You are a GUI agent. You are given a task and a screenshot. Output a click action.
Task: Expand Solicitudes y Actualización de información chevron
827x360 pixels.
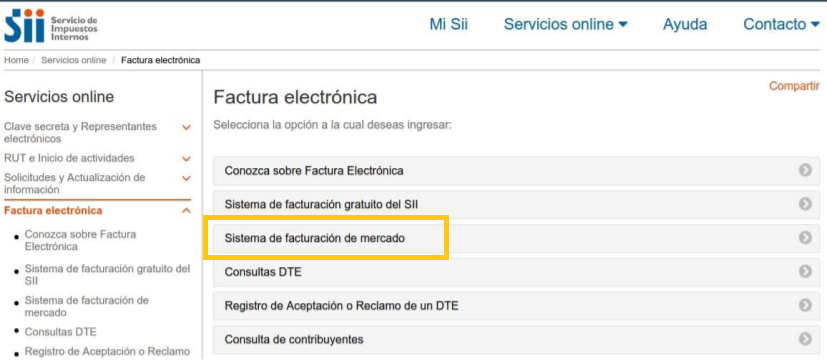pyautogui.click(x=186, y=178)
